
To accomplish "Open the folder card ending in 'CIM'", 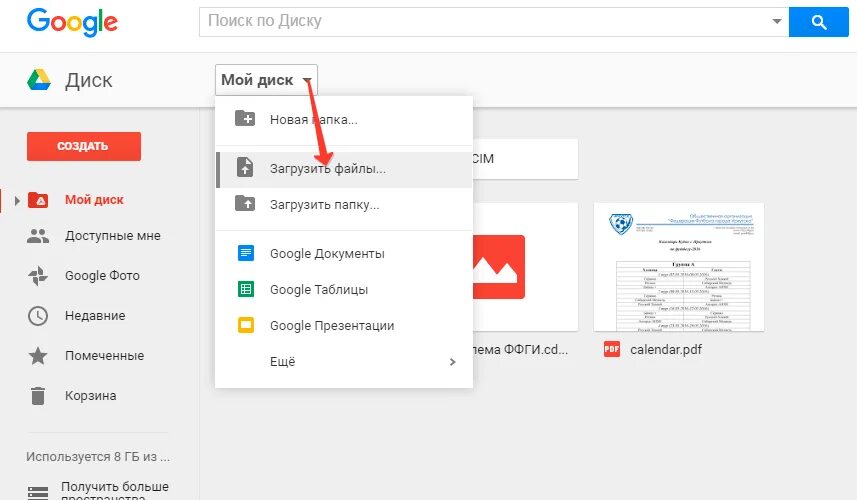I will pos(525,159).
